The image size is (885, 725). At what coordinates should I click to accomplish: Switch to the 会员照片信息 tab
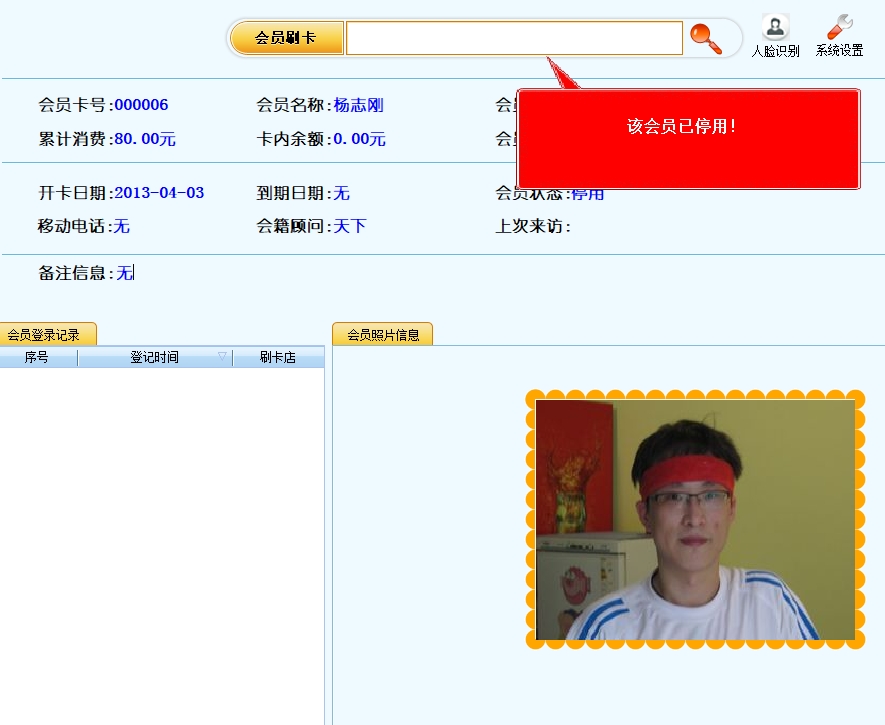383,335
